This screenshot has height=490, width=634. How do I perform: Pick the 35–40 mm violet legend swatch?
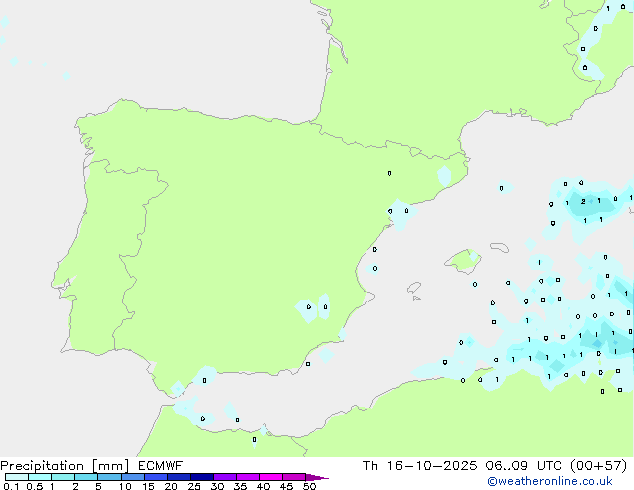click(248, 477)
